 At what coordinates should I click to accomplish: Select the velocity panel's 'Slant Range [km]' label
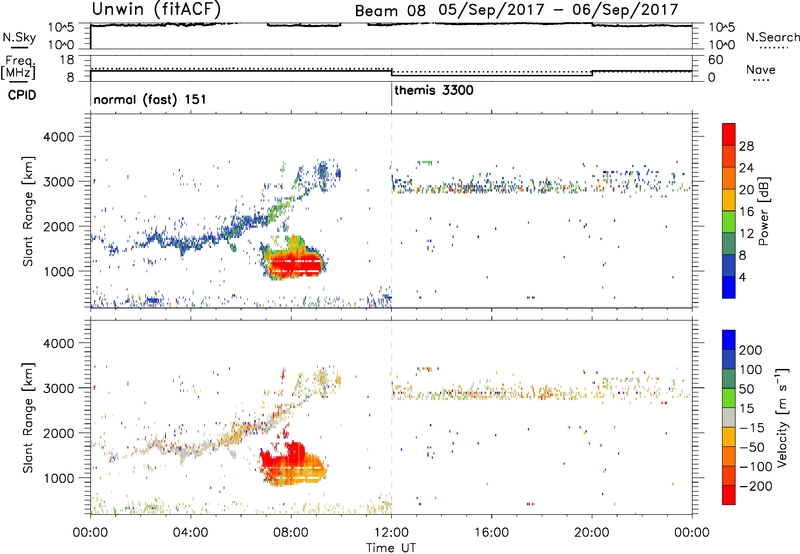pos(28,418)
